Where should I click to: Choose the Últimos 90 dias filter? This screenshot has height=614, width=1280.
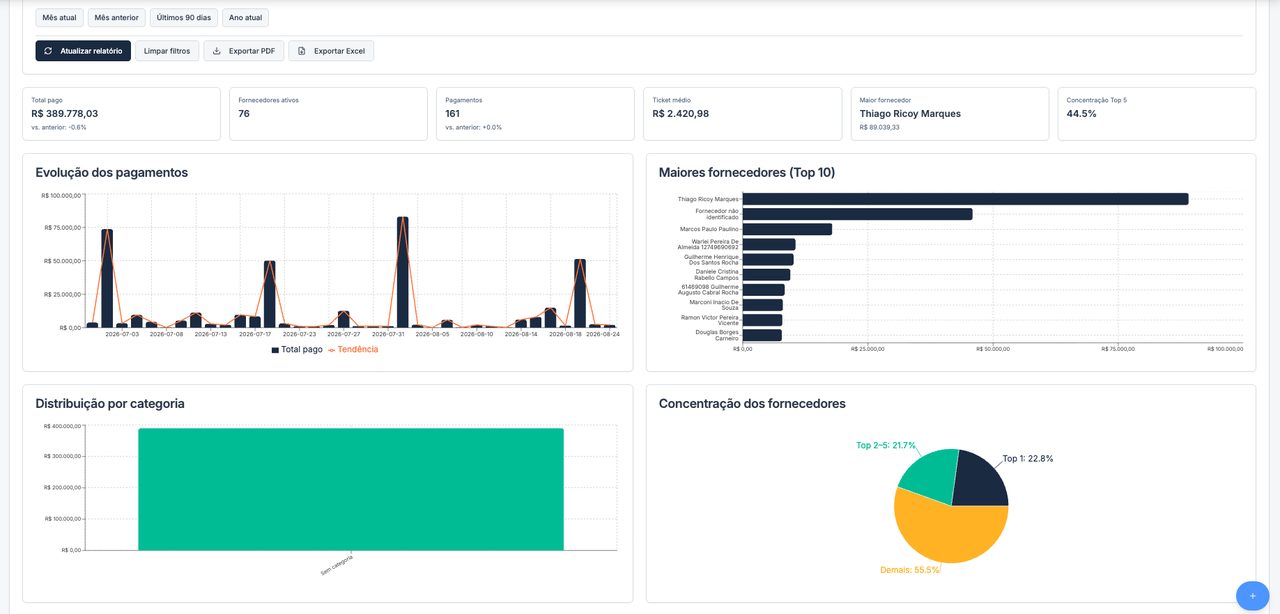184,18
